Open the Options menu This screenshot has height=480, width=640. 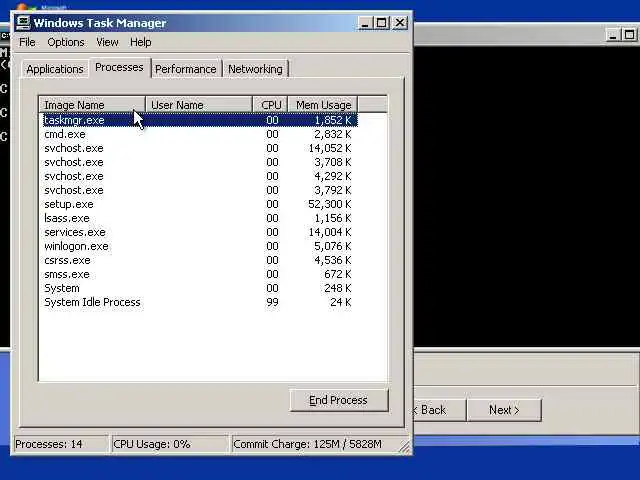(66, 42)
